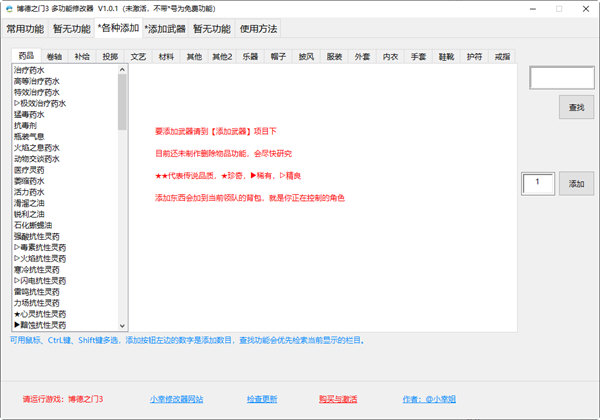This screenshot has width=600, height=420.
Task: Click the app icon in the title bar
Action: (9, 8)
